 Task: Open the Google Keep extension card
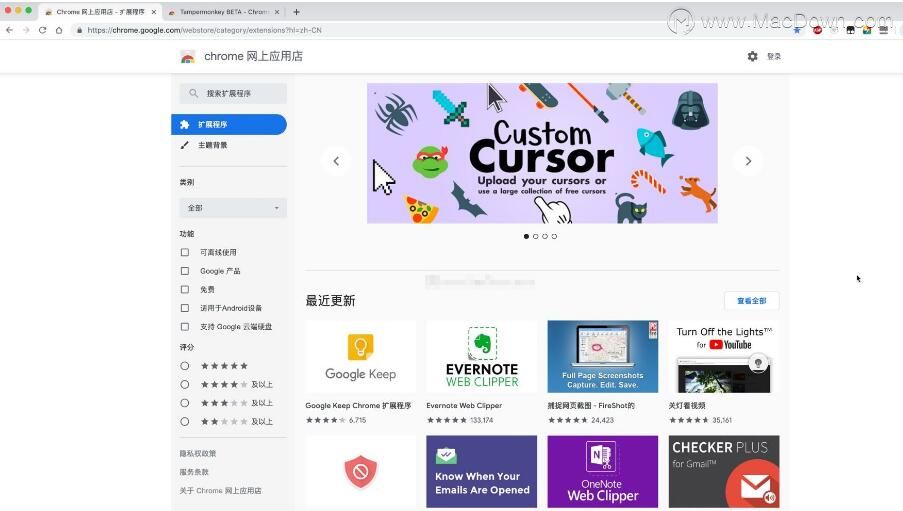point(361,373)
